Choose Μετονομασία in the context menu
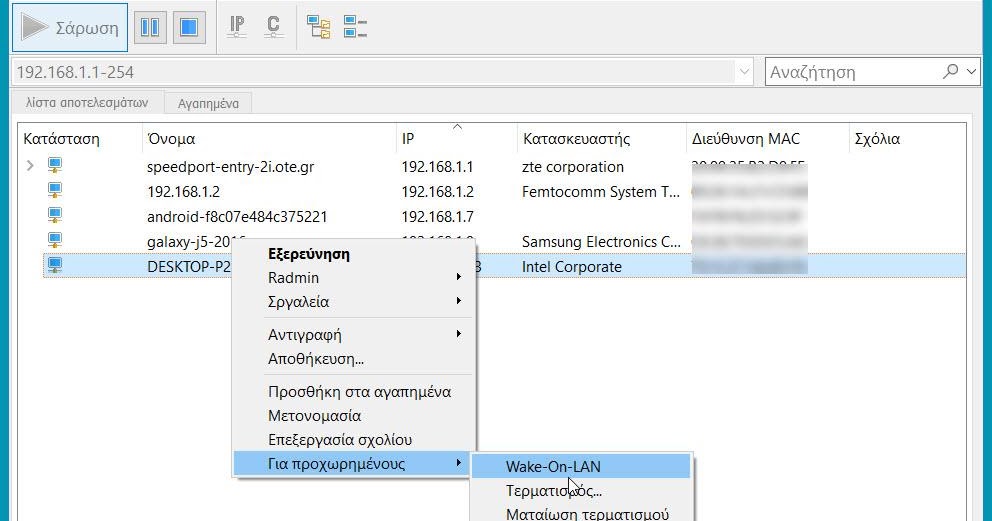Screen dimensions: 992x521 pos(354,415)
